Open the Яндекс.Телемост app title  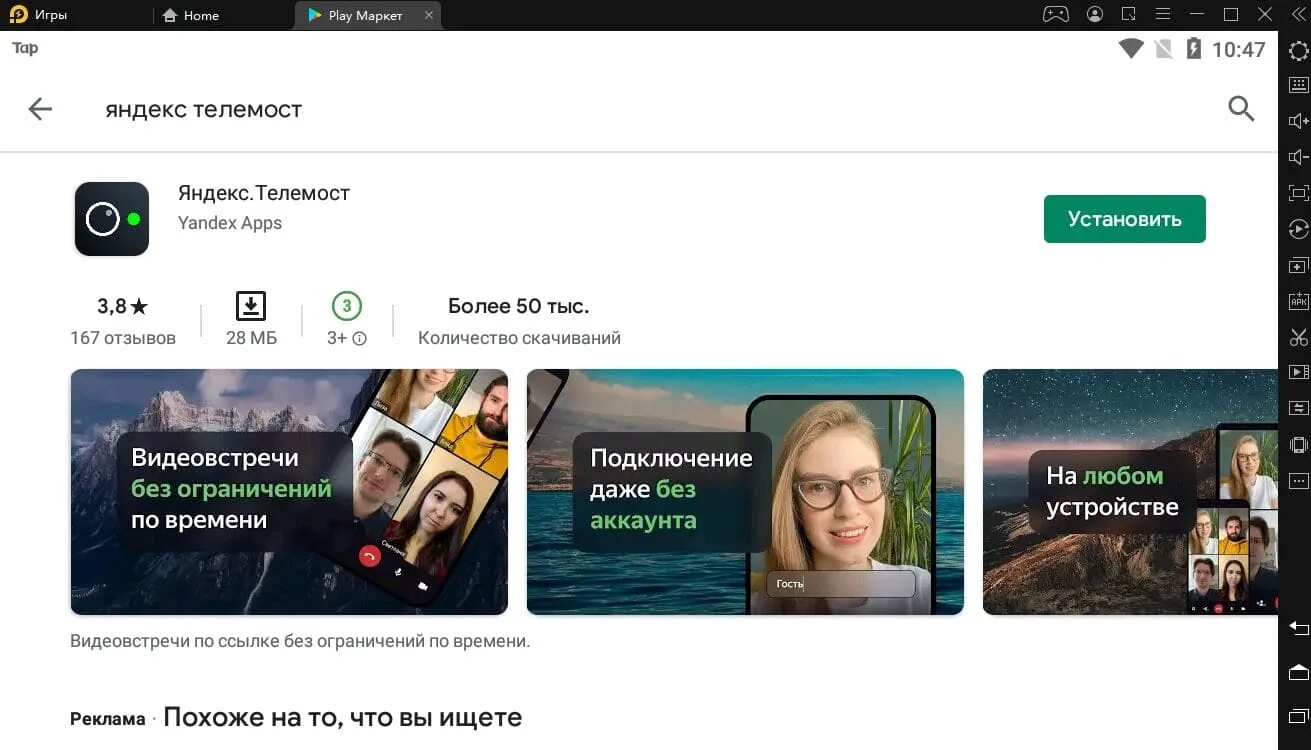[x=264, y=193]
